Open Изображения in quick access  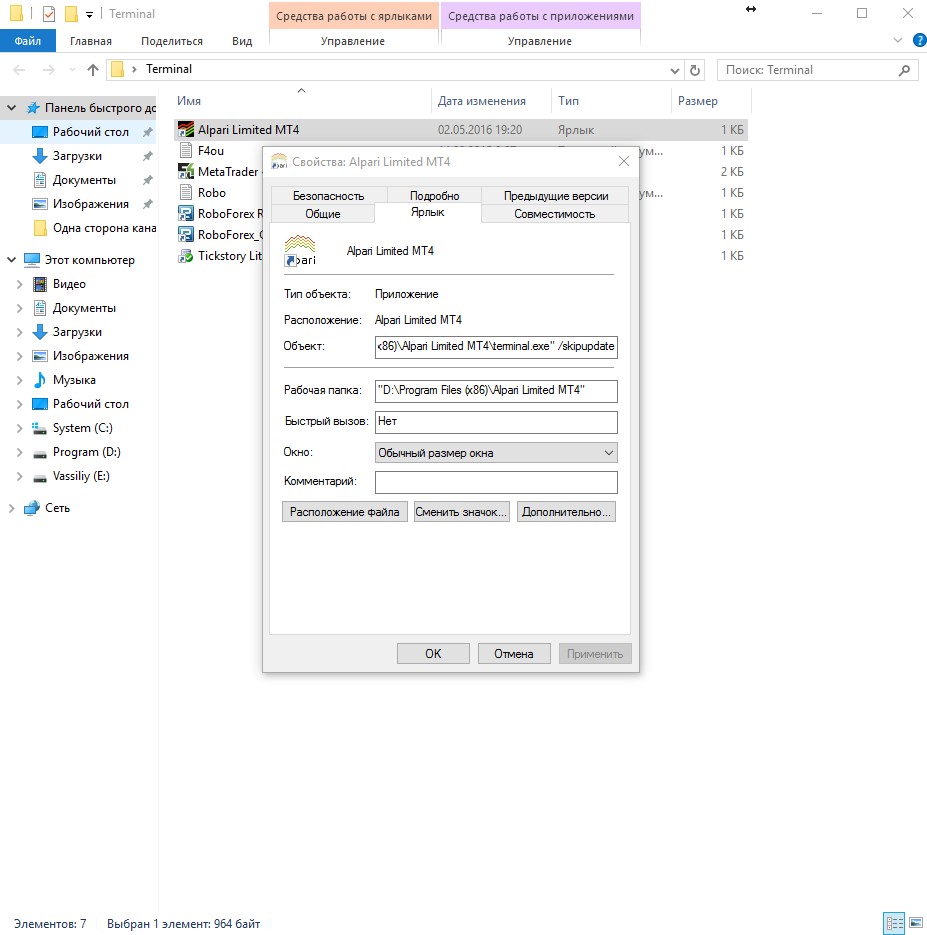coord(91,204)
